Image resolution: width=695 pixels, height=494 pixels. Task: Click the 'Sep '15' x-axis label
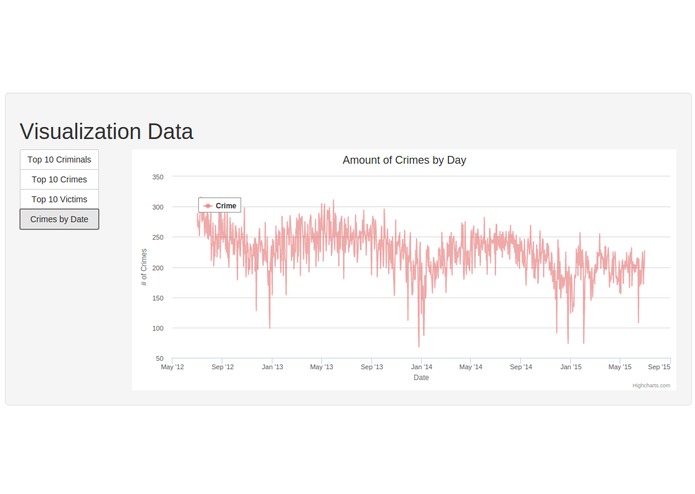[659, 367]
